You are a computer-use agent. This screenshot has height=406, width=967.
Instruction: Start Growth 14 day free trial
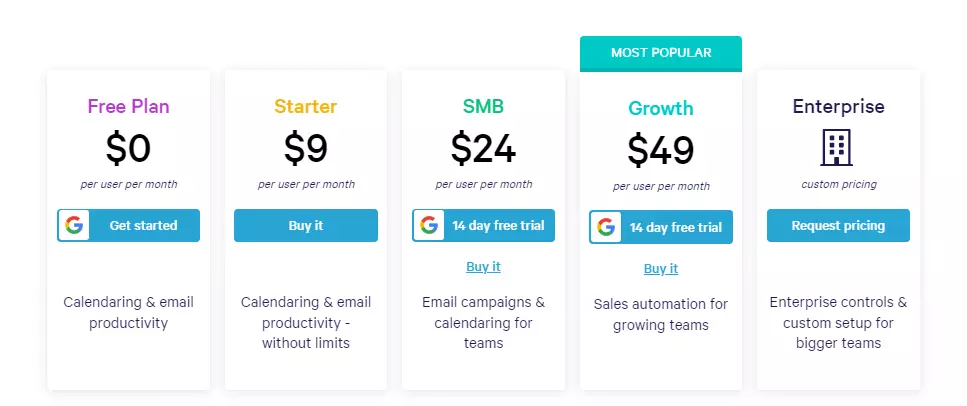[x=661, y=227]
